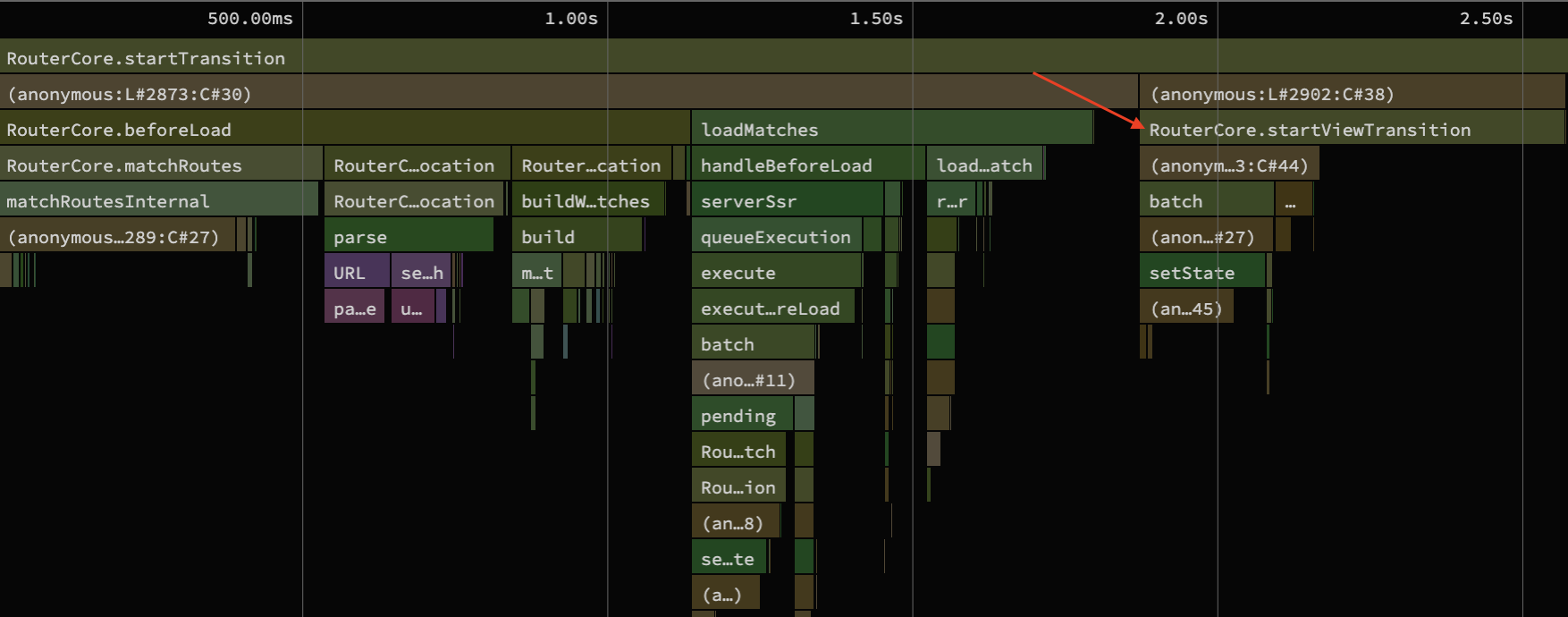Click the load…atch frame

pyautogui.click(x=985, y=165)
